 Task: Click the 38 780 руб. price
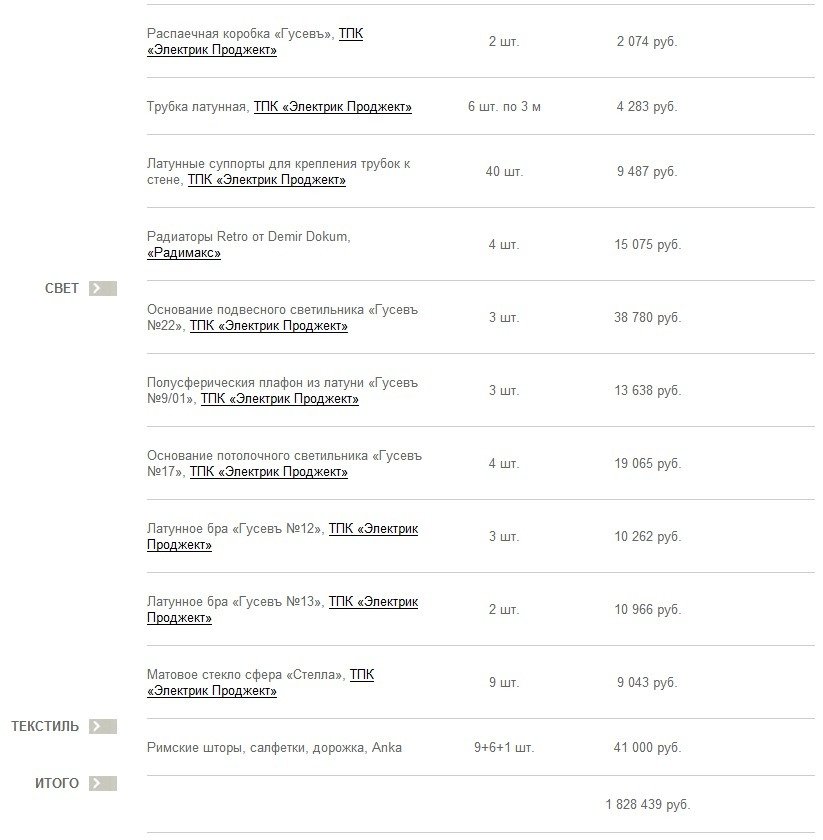(647, 318)
